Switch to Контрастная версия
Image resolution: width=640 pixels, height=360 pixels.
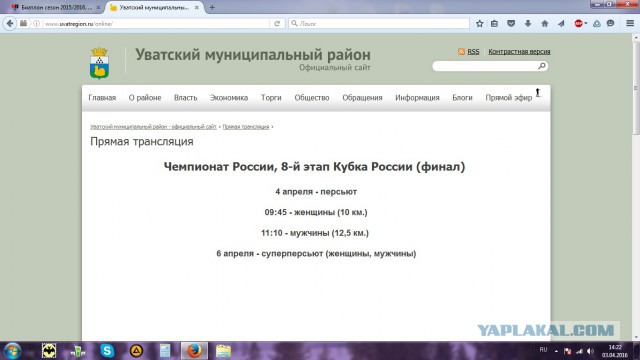point(519,51)
